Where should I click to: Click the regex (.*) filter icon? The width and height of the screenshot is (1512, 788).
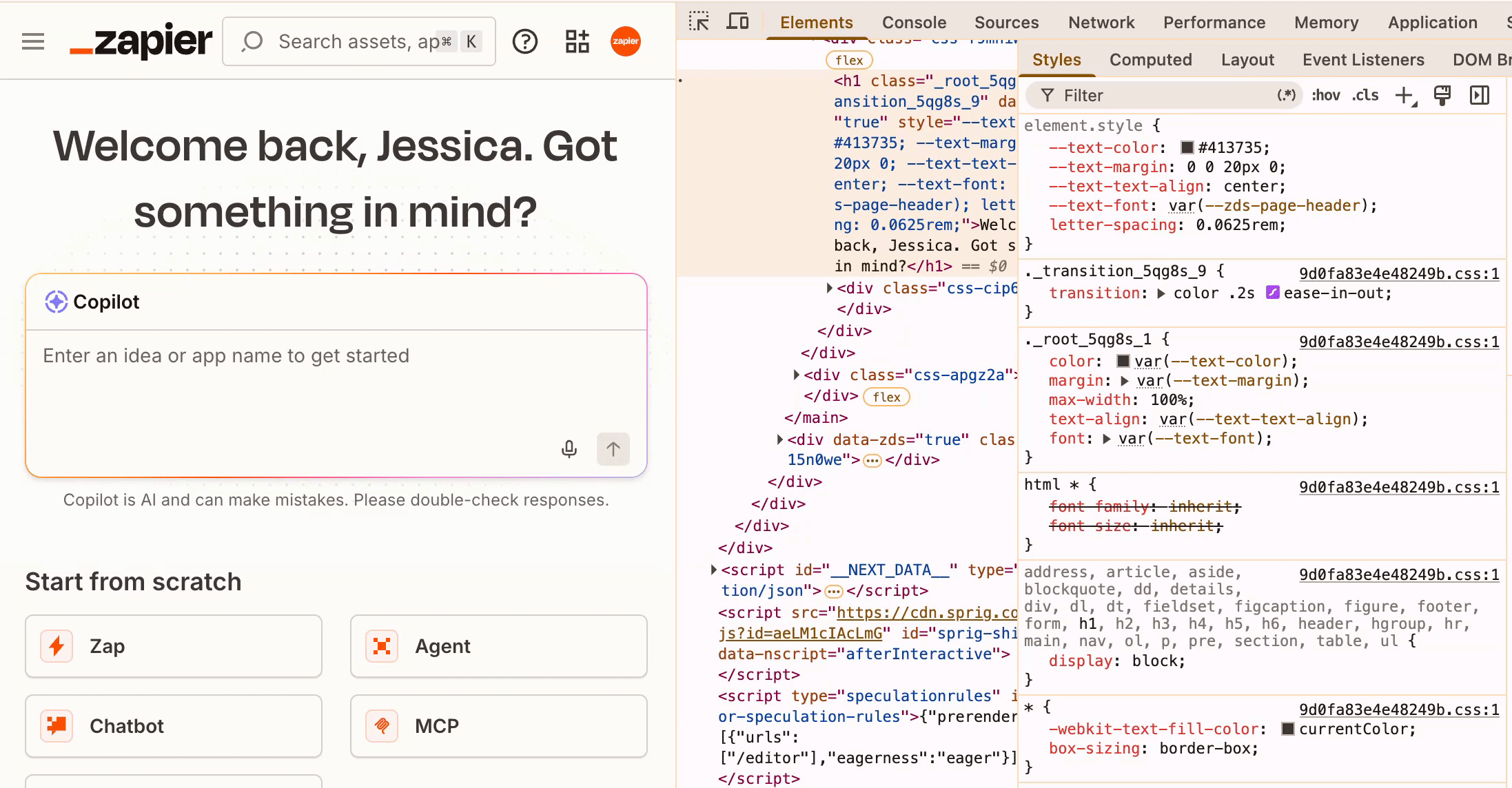(1286, 95)
